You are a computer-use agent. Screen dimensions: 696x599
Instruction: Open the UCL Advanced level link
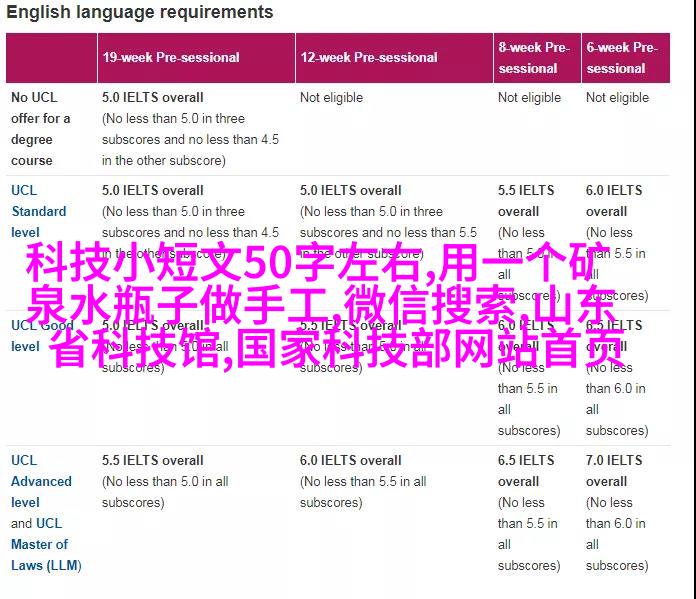coord(41,481)
